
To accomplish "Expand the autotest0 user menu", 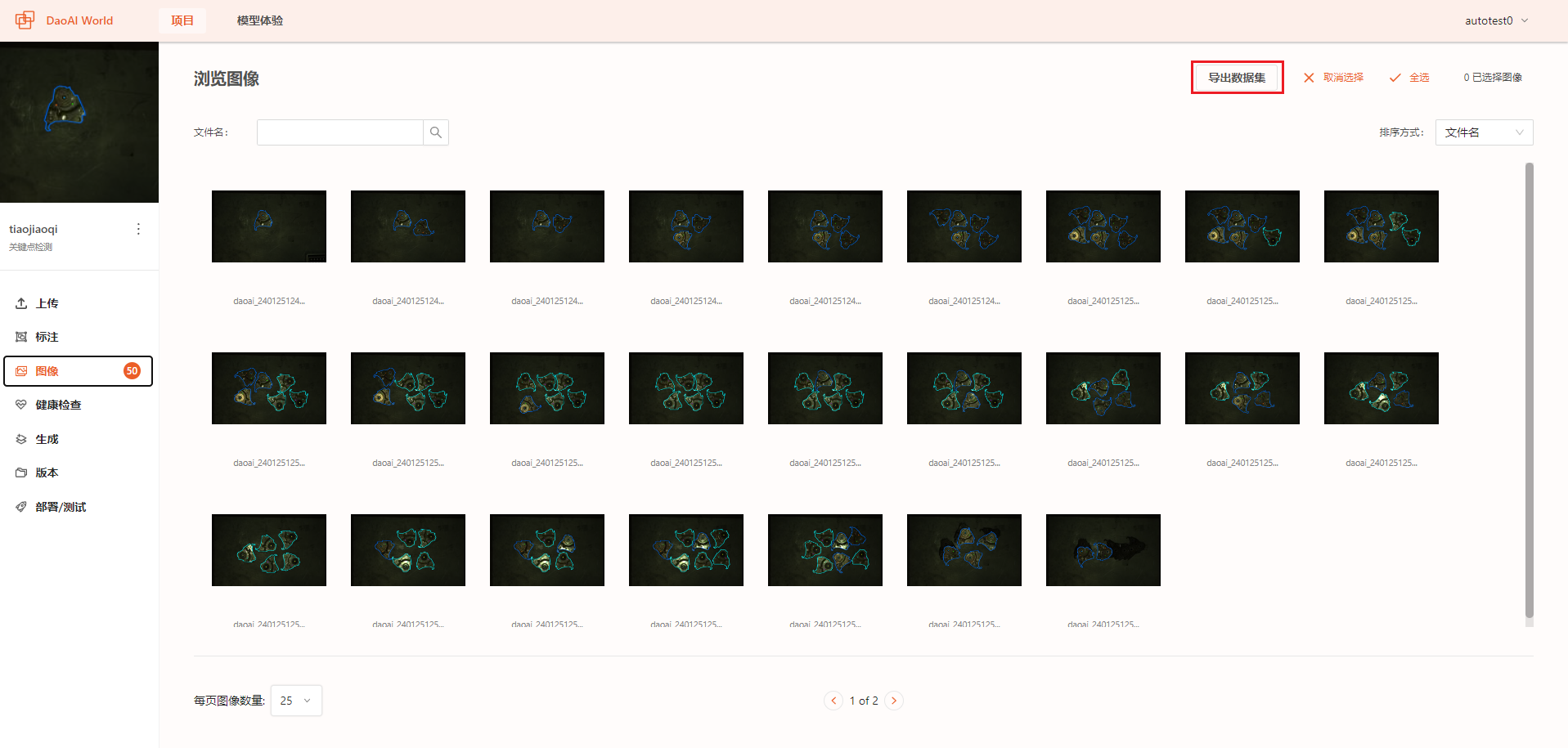I will point(1496,20).
